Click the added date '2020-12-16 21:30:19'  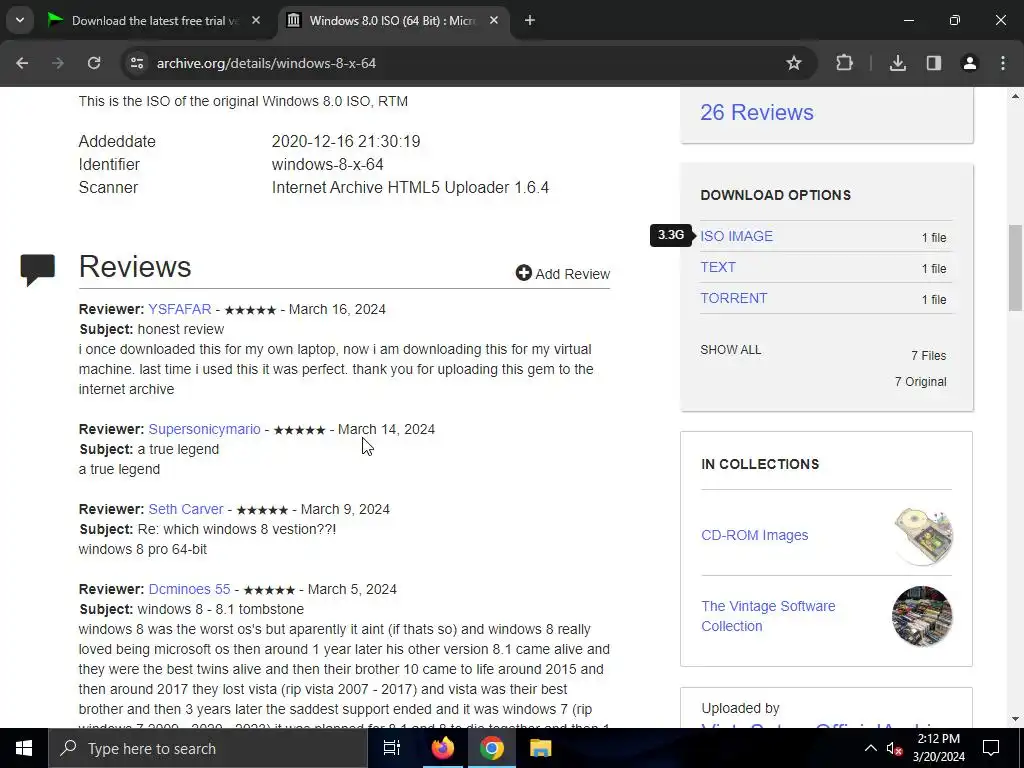(346, 142)
